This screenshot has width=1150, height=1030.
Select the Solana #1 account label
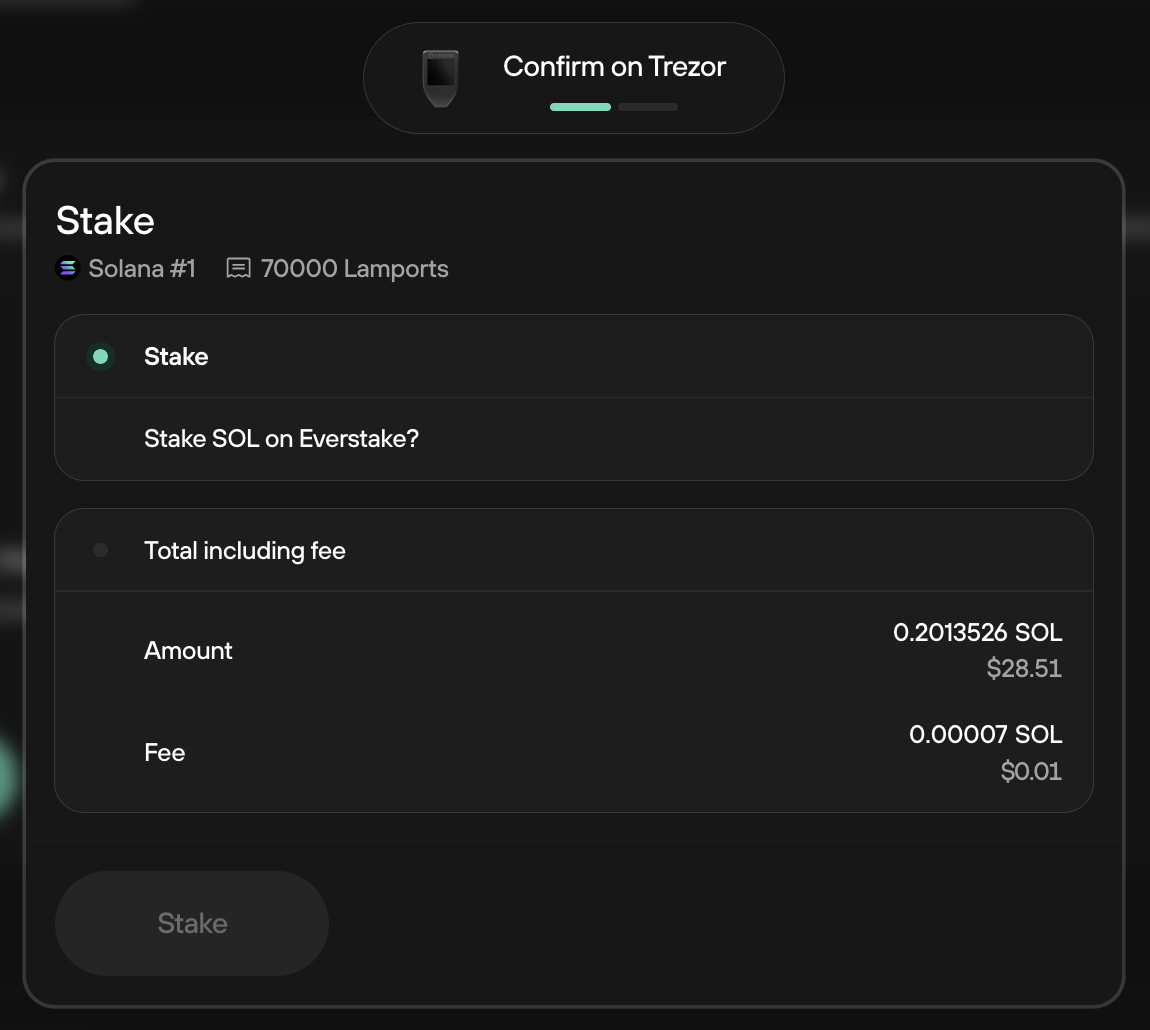point(142,269)
